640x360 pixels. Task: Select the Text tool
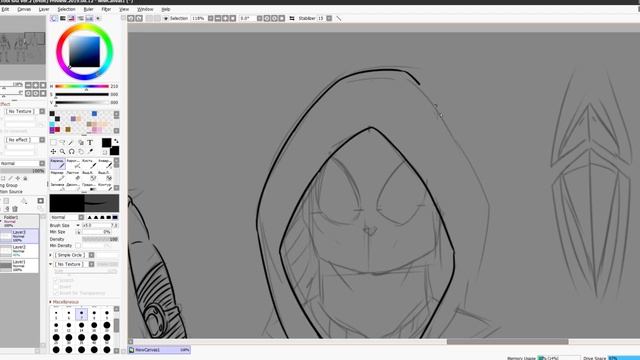90,142
